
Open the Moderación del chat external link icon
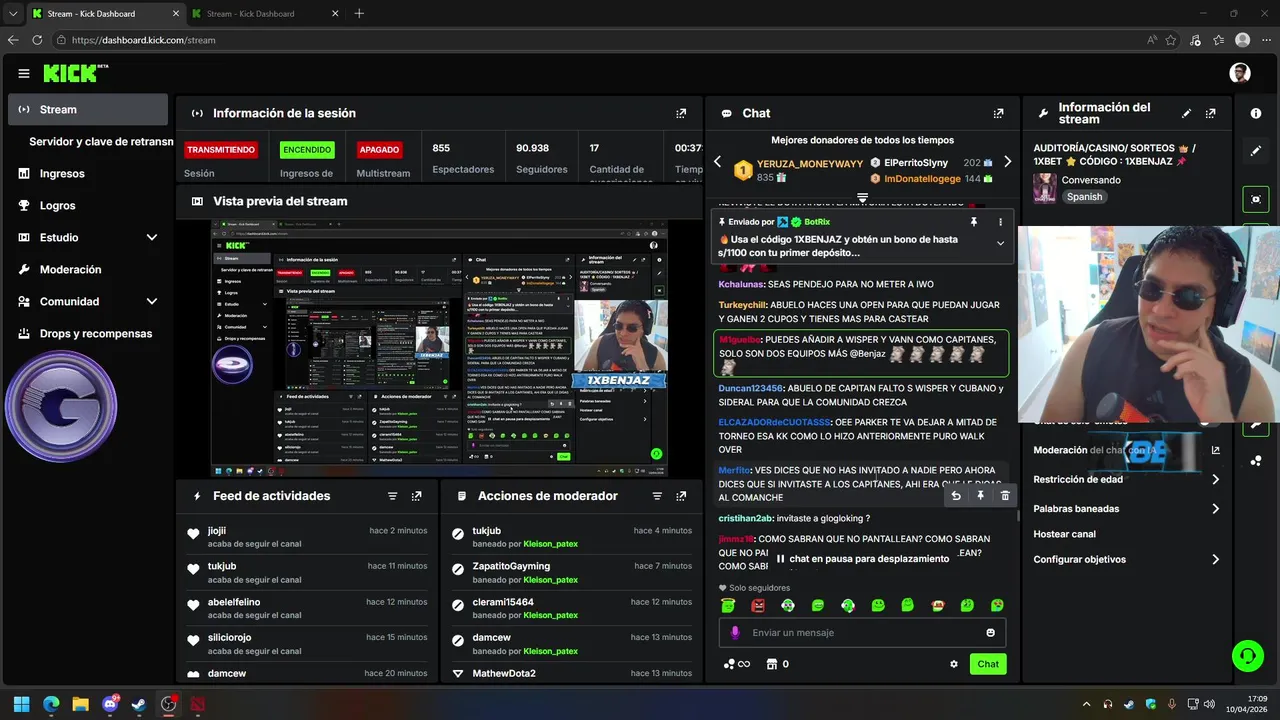(1216, 450)
